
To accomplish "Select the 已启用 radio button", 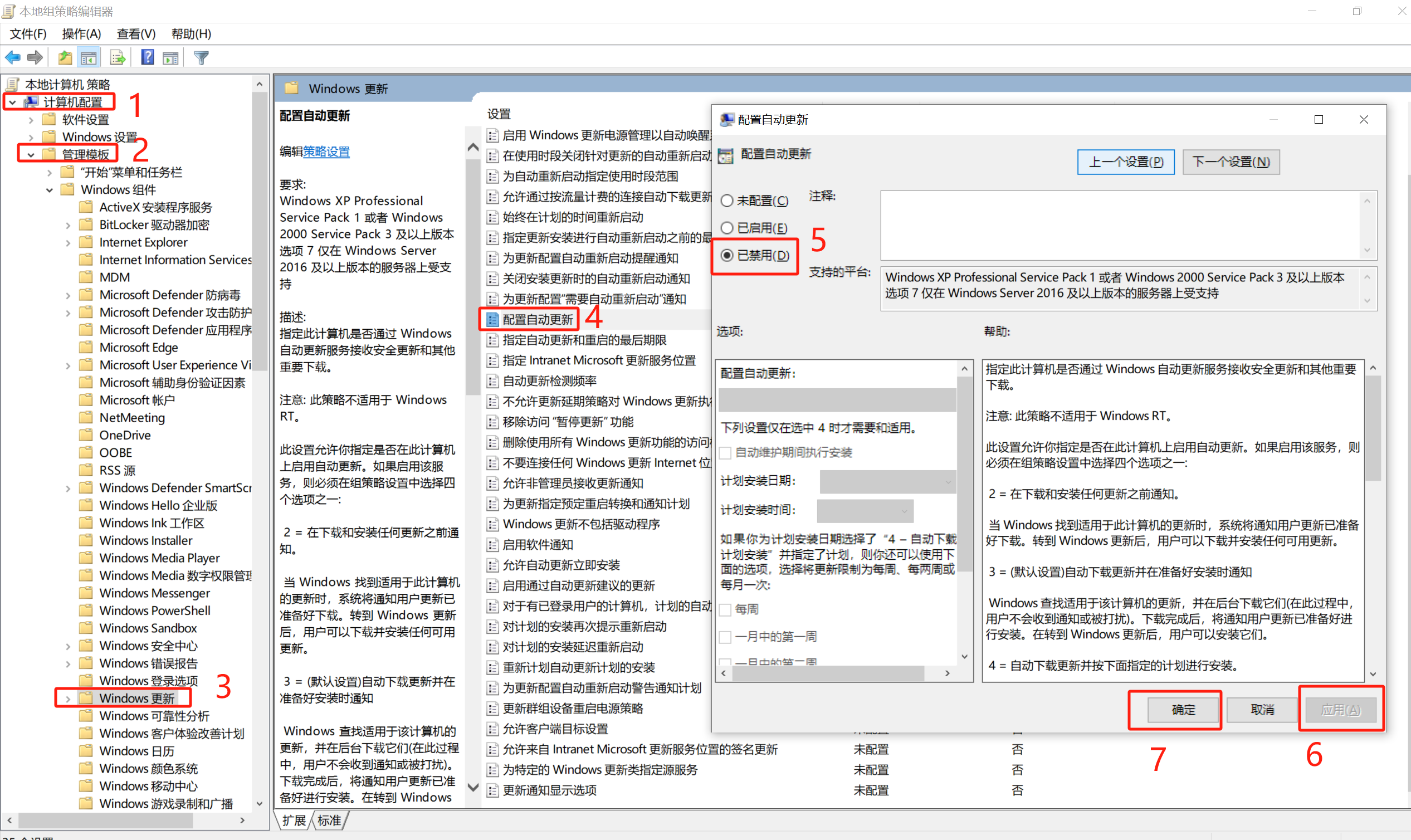I will pos(728,228).
